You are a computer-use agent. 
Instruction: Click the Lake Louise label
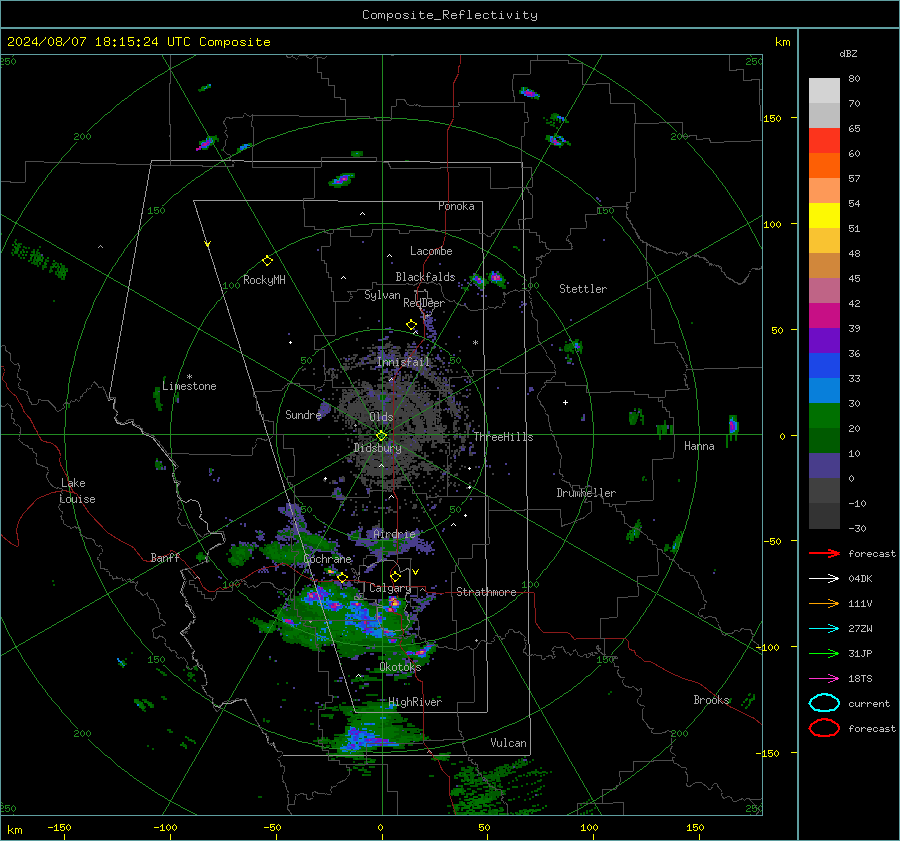point(78,491)
